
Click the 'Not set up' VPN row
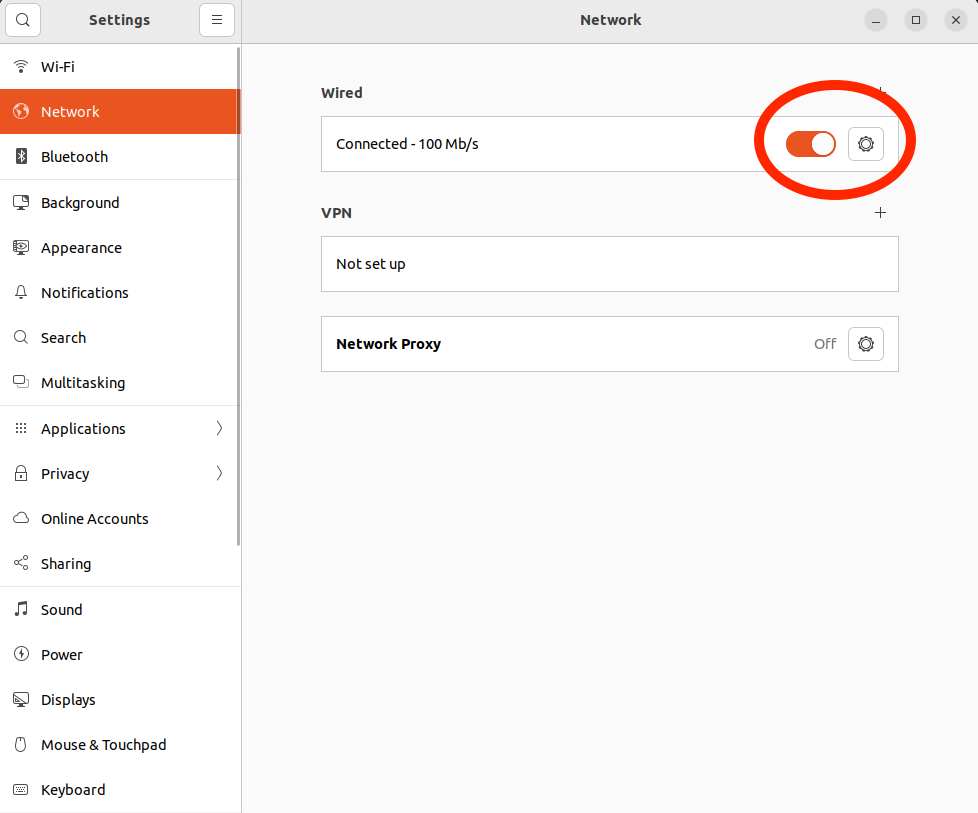pyautogui.click(x=609, y=264)
